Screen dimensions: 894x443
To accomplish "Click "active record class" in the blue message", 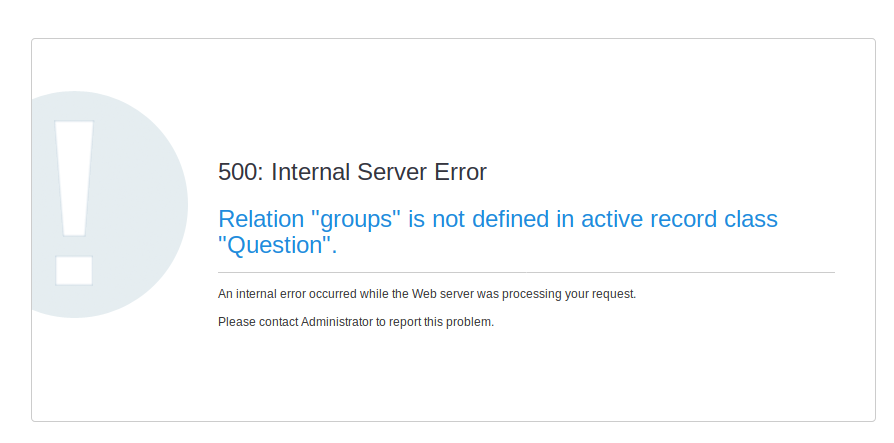I will pos(675,219).
